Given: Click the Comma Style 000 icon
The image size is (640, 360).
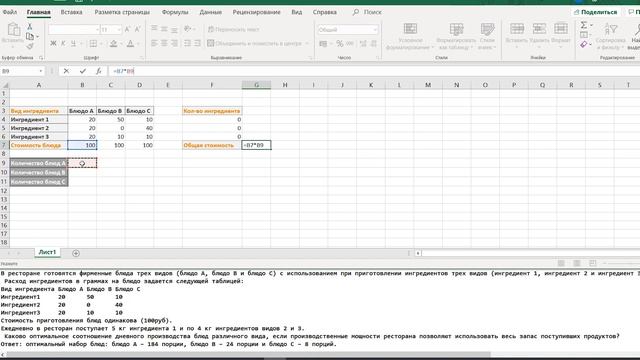Looking at the screenshot, I should pos(350,43).
